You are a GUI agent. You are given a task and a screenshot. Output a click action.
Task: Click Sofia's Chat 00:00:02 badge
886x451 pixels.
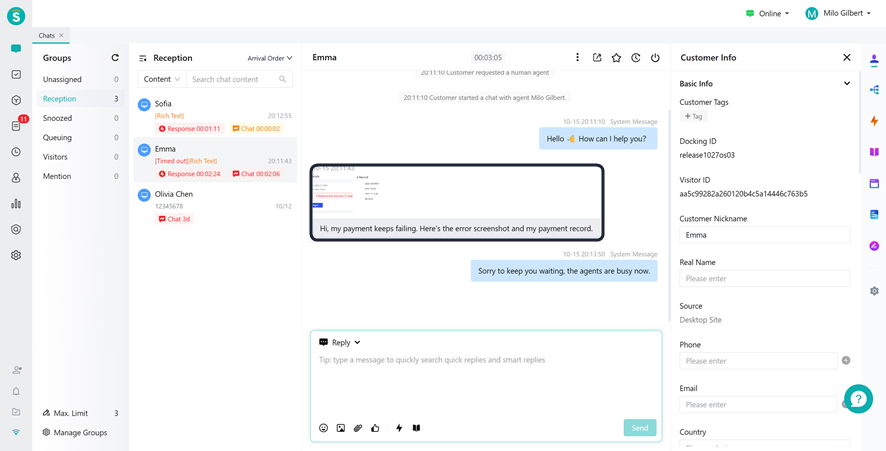click(256, 129)
